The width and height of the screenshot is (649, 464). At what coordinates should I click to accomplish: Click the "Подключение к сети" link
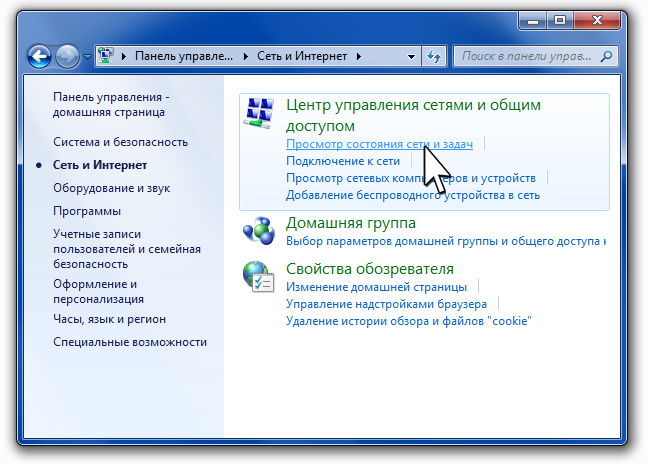tap(343, 161)
